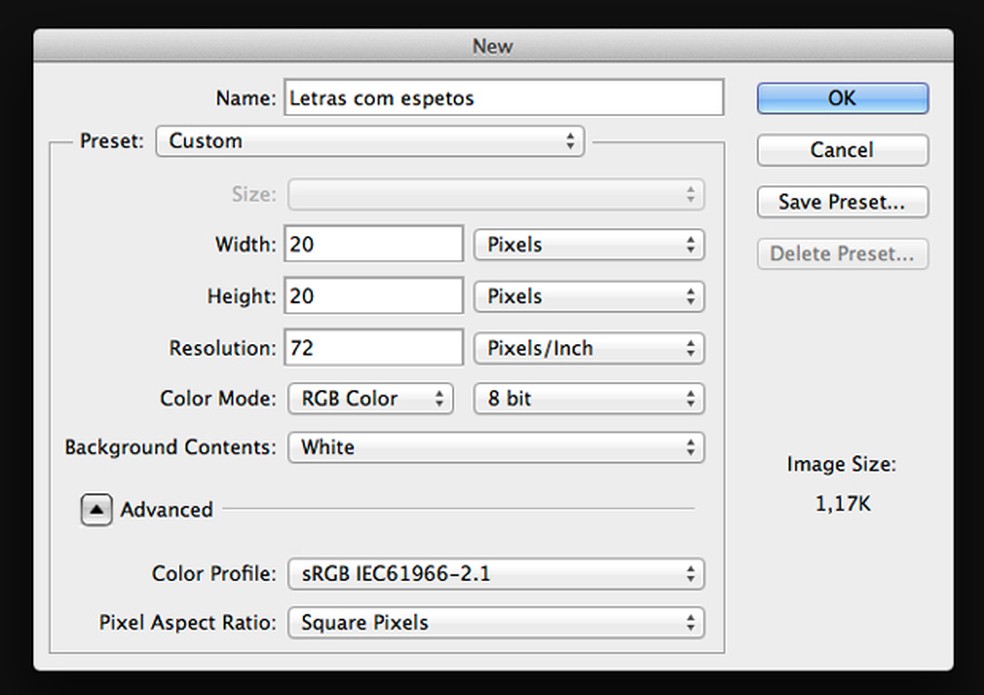Open the Resolution Pixels/Inch dropdown
The width and height of the screenshot is (984, 695).
589,349
